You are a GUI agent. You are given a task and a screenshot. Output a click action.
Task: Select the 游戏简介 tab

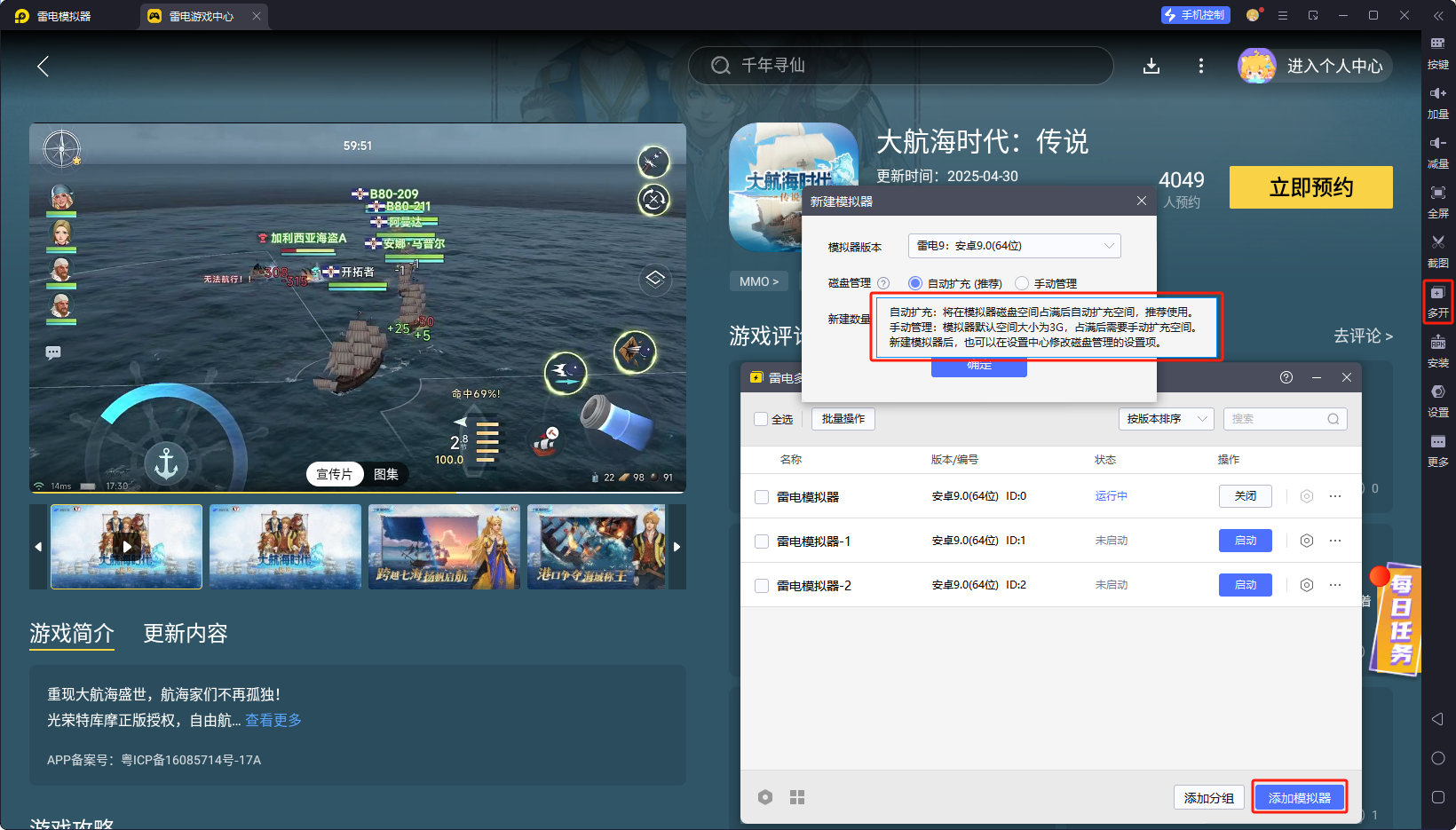[x=72, y=633]
